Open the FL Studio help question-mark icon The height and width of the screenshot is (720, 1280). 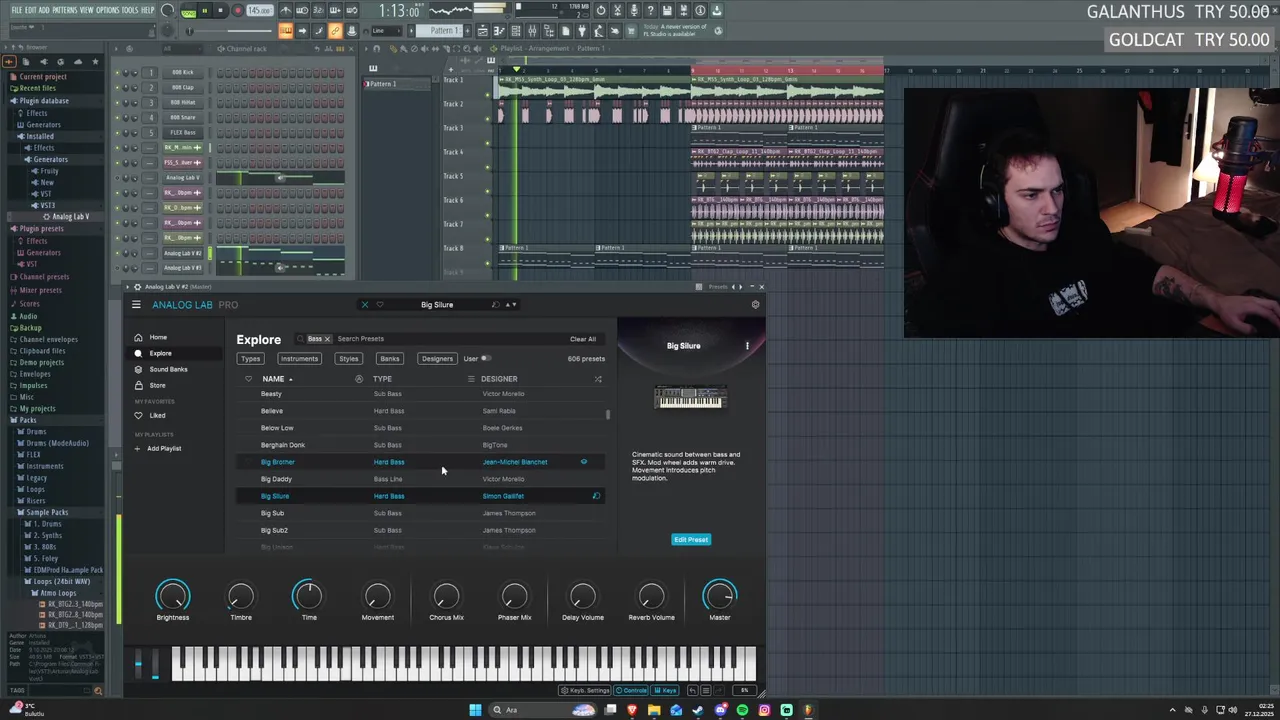[651, 11]
